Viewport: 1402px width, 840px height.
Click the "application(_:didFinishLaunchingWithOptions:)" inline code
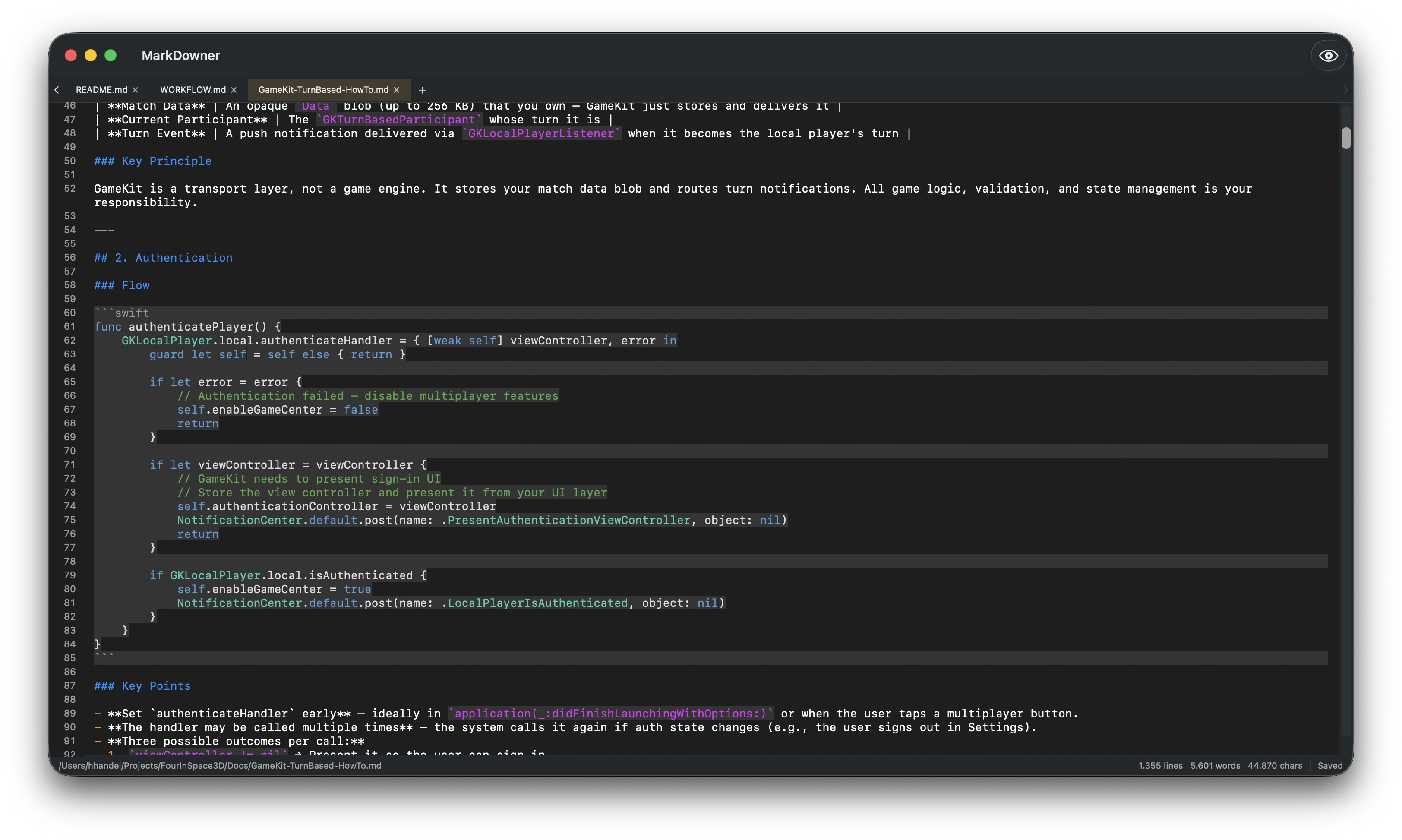[611, 713]
